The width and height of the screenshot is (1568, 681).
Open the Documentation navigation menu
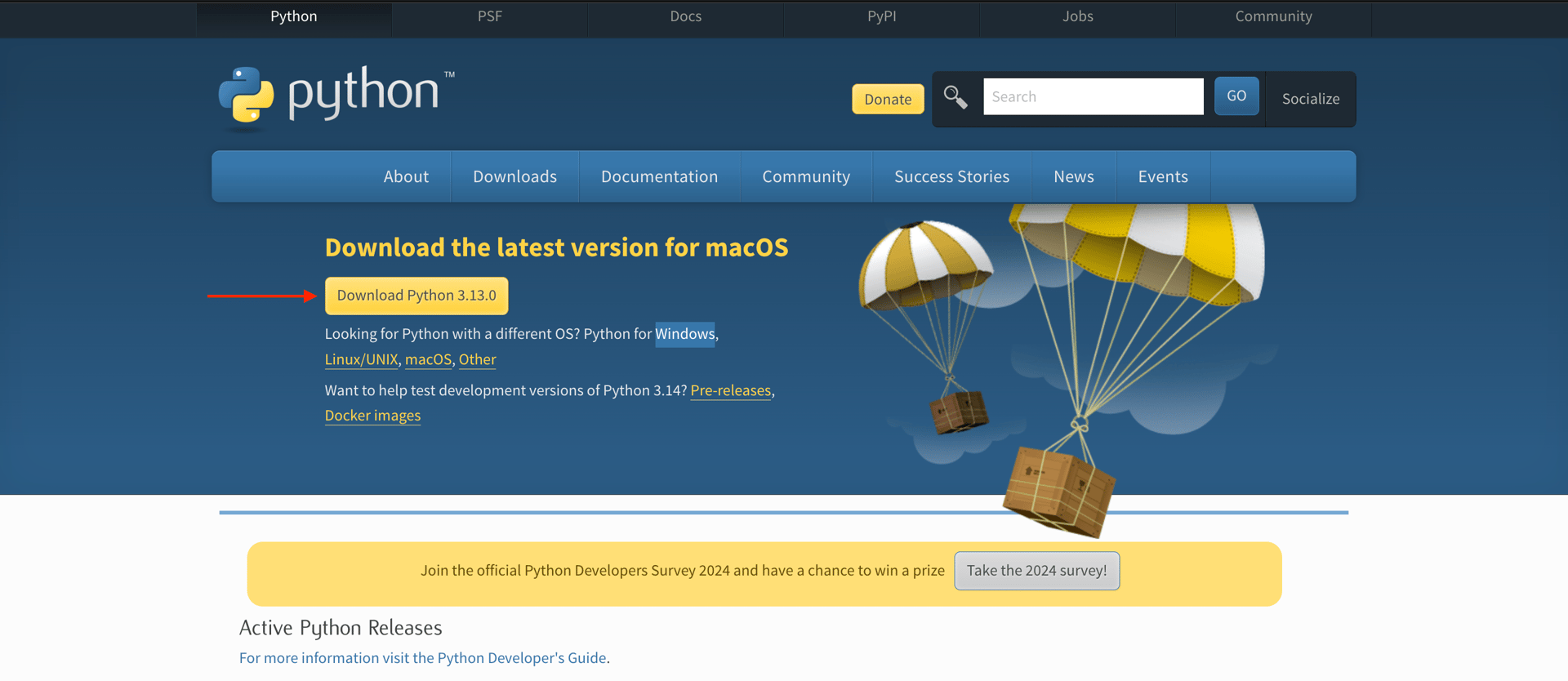[x=660, y=176]
